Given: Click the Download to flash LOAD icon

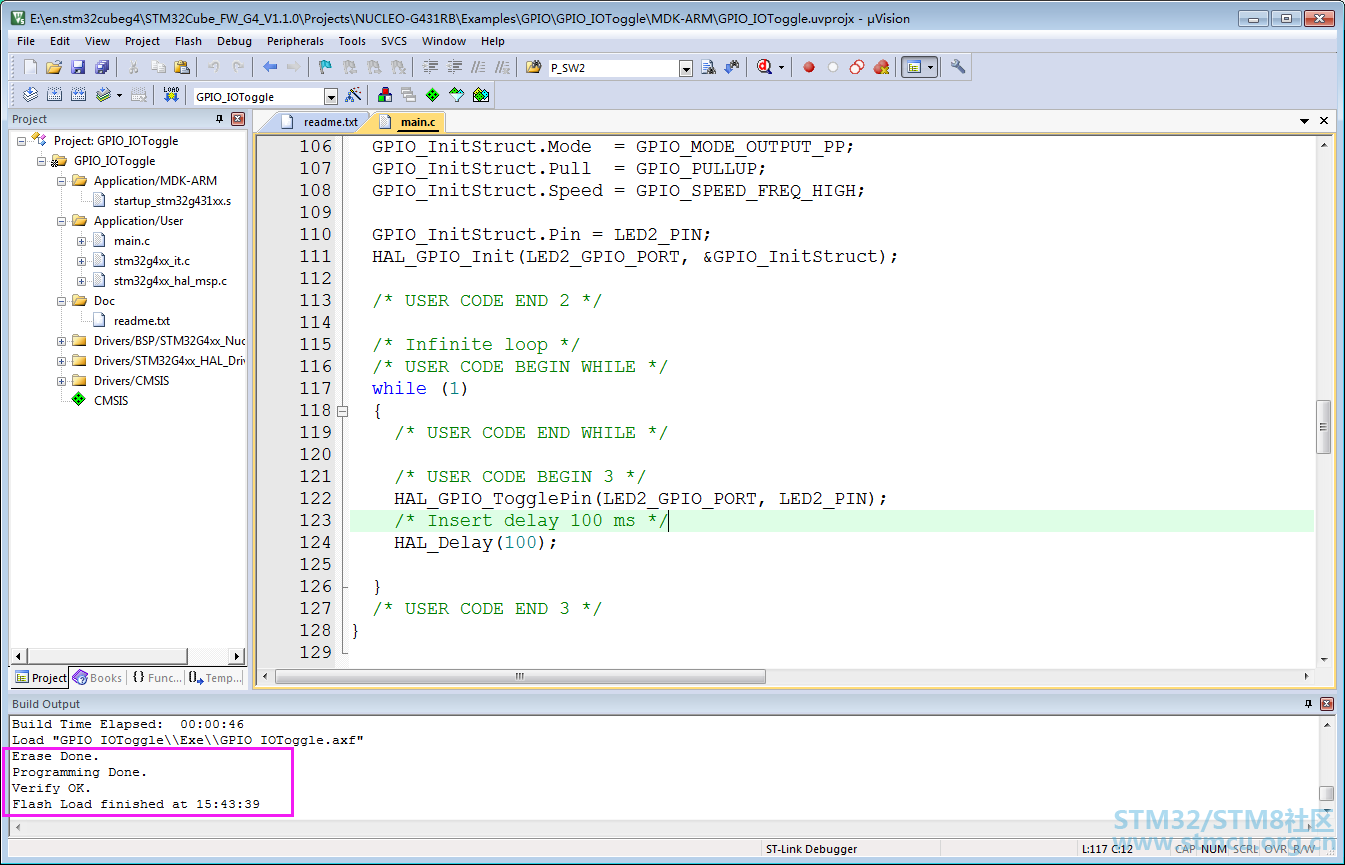Looking at the screenshot, I should [x=171, y=95].
